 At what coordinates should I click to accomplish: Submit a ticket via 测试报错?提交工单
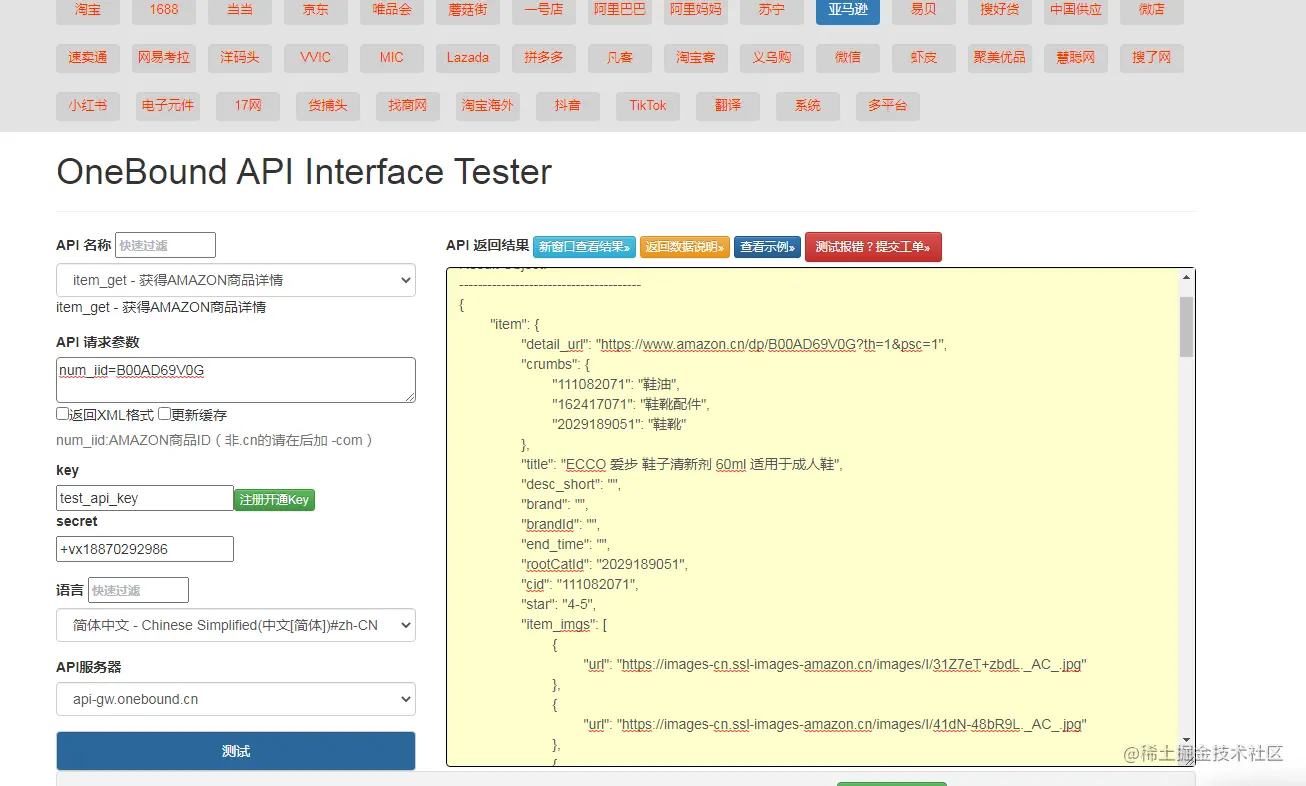point(873,247)
